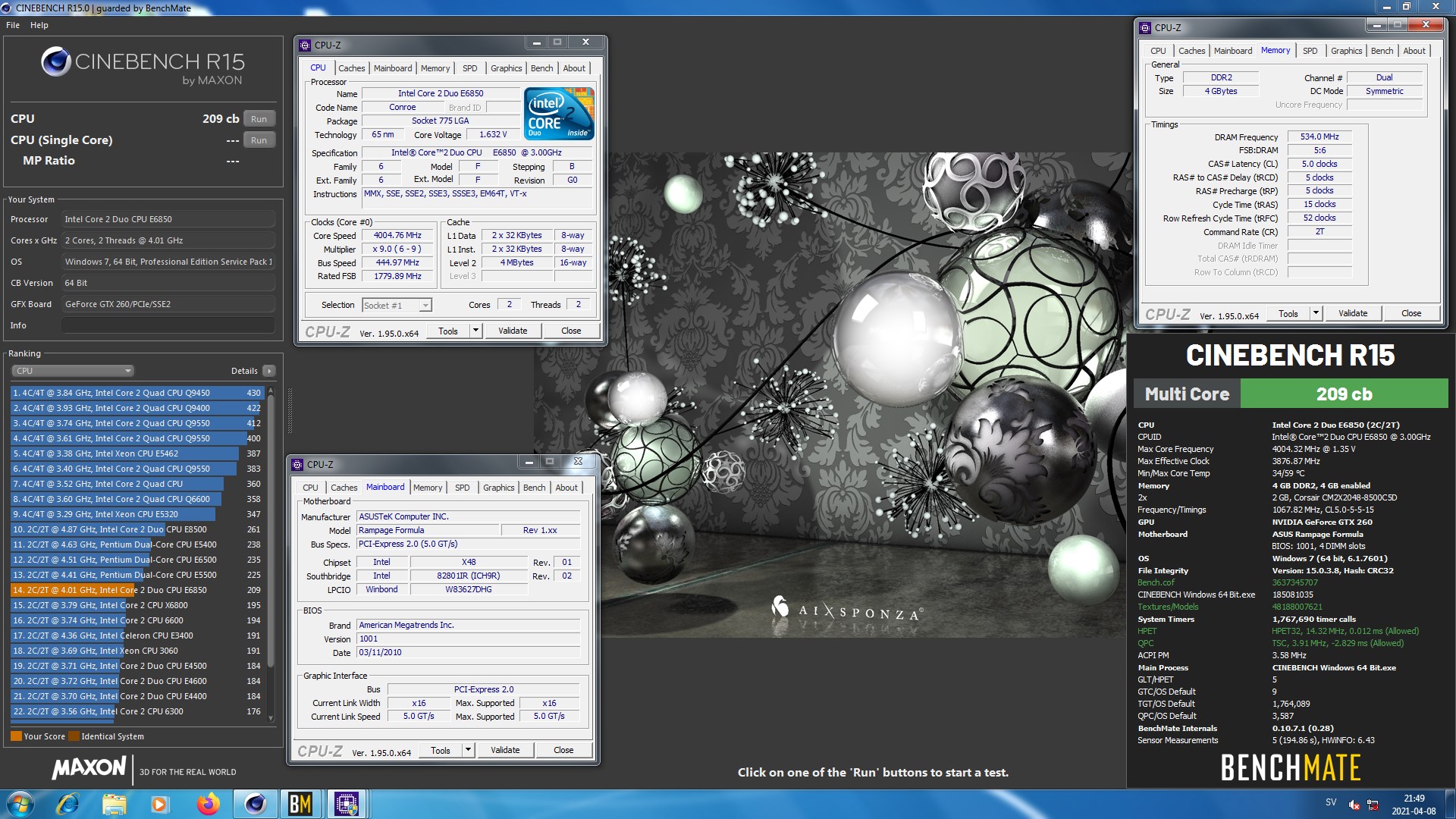Select ranking row Xeon CPU E5462 387
The width and height of the screenshot is (1456, 819).
coord(136,453)
